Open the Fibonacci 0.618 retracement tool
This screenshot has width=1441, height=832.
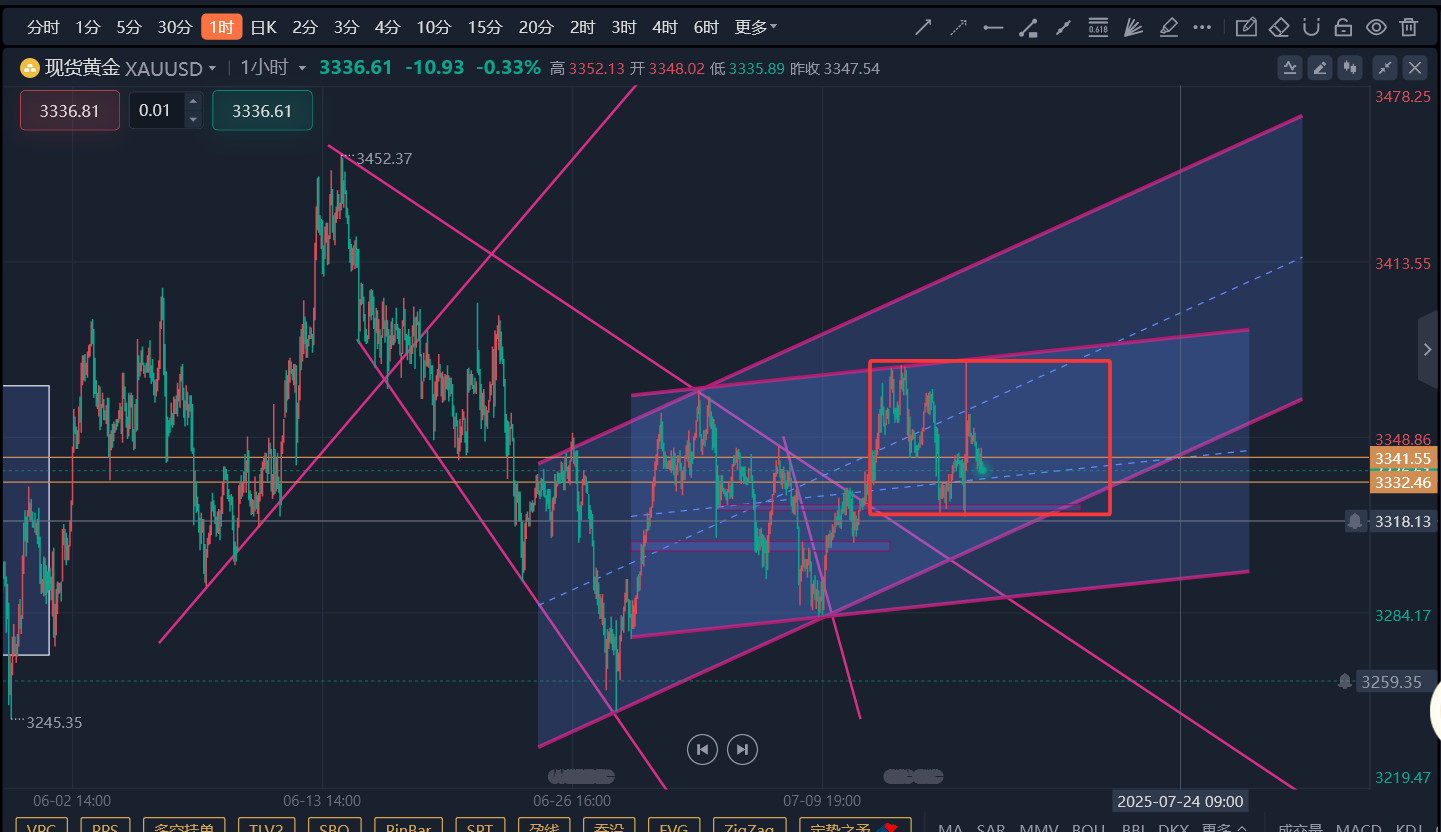(1098, 27)
